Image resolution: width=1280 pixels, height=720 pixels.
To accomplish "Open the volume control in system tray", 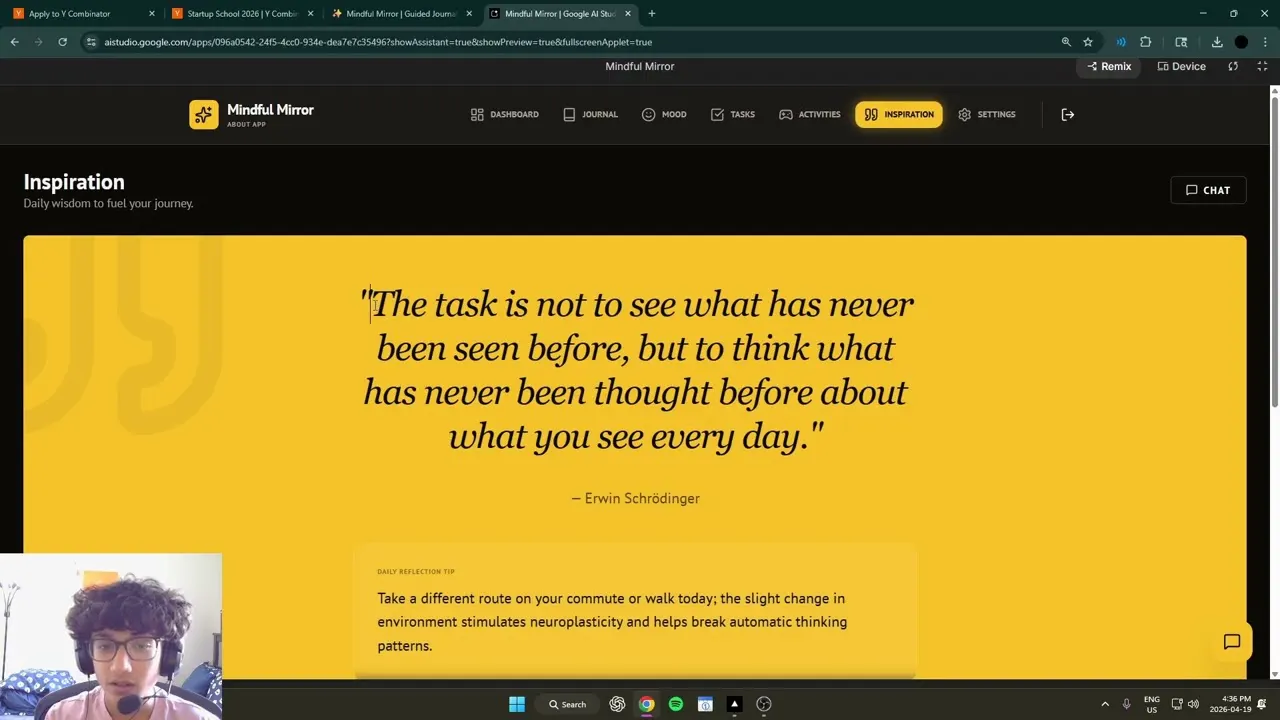I will [1193, 704].
